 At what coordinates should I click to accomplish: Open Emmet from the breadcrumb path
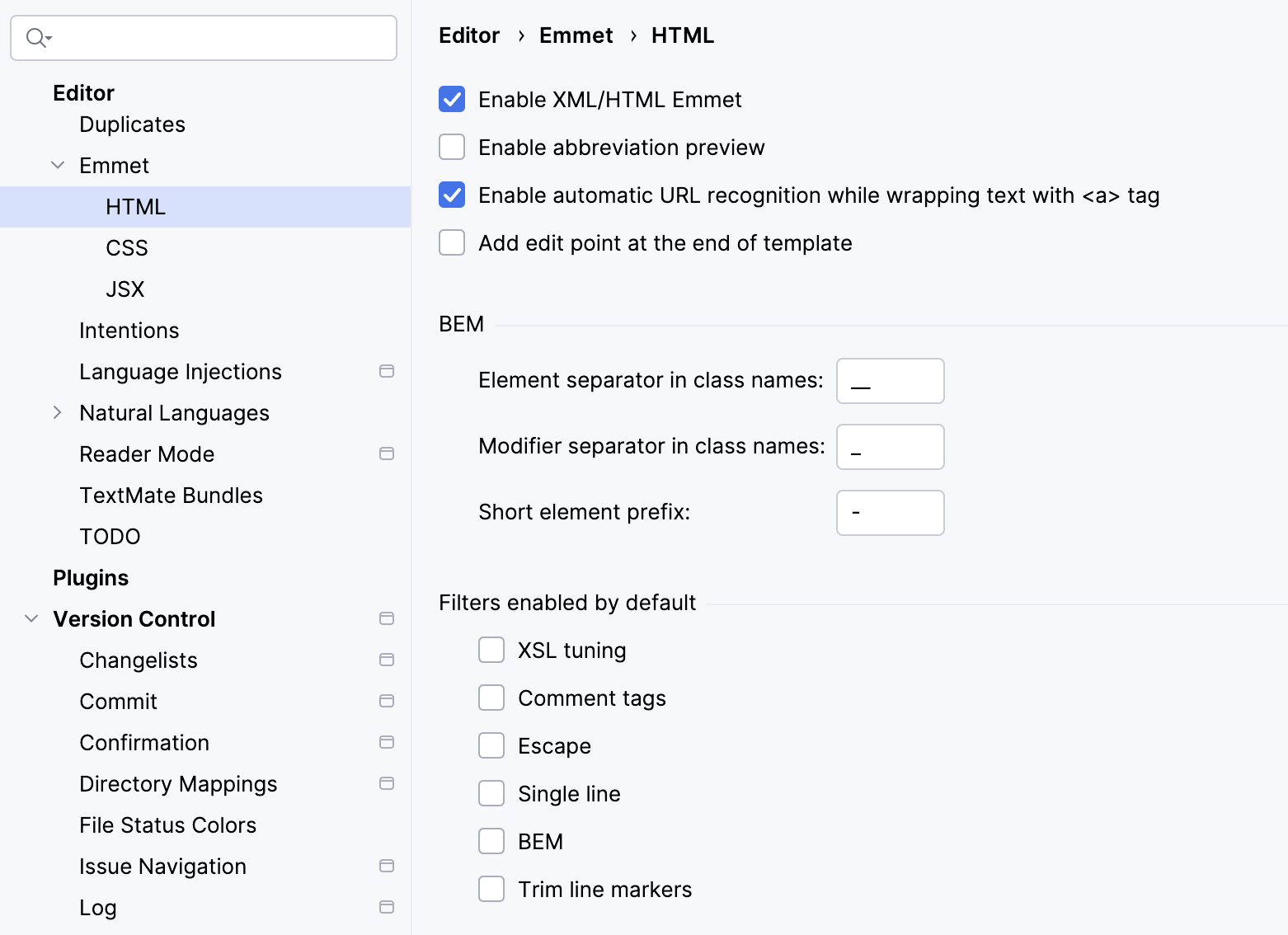click(576, 35)
